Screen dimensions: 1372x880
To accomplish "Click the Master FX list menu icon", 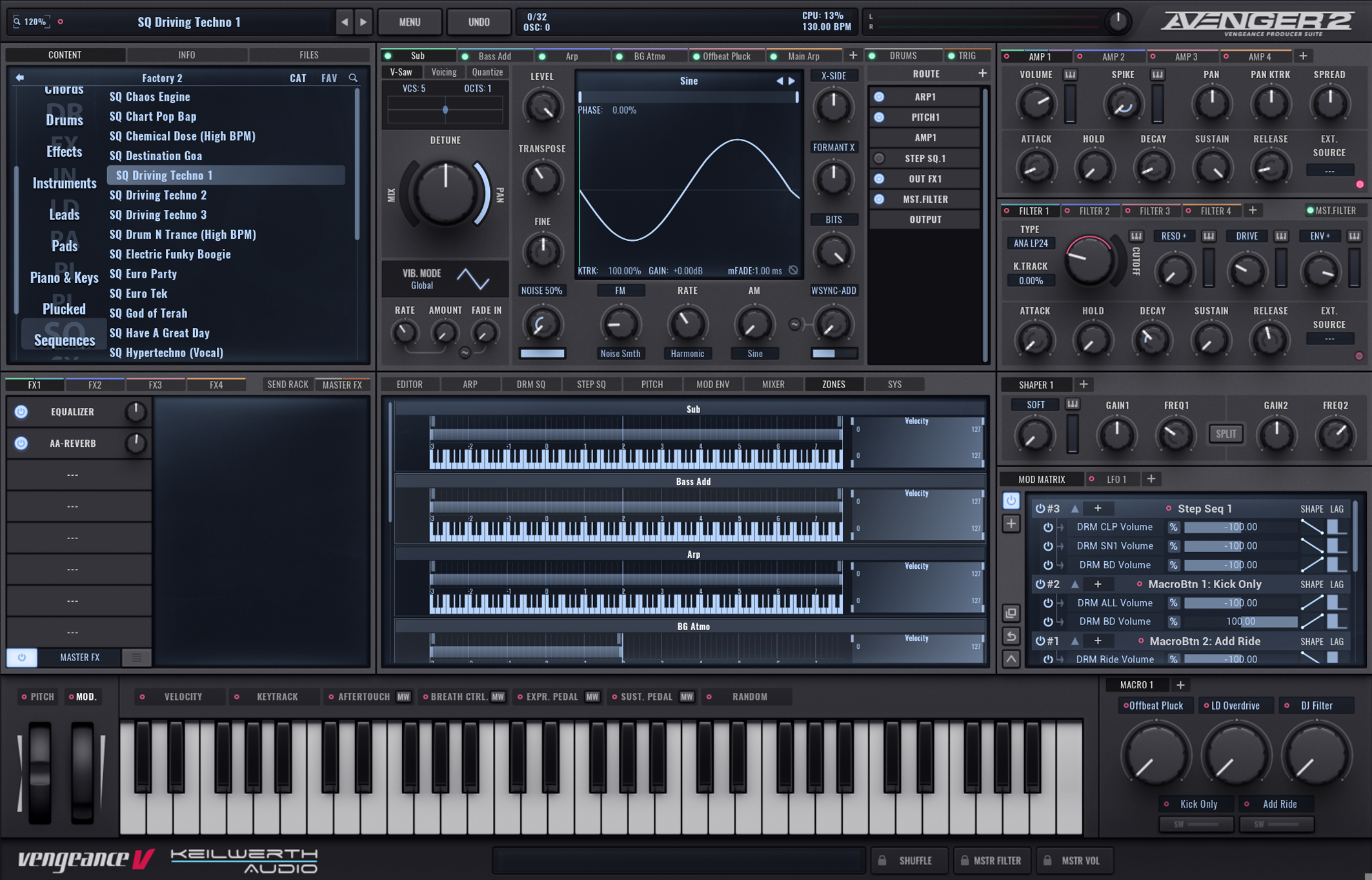I will pos(136,657).
